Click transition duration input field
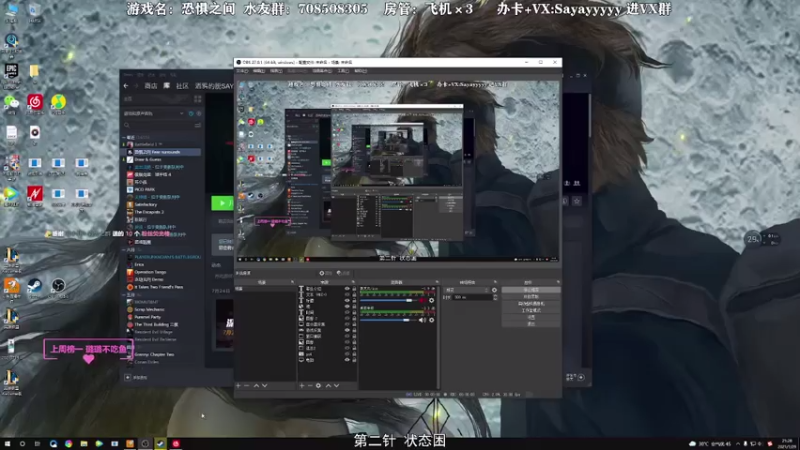This screenshot has height=450, width=800. (x=472, y=297)
